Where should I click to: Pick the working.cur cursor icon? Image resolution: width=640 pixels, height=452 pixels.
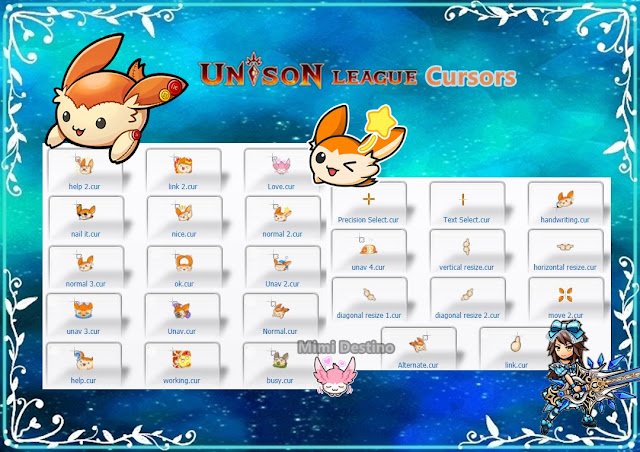pyautogui.click(x=181, y=358)
